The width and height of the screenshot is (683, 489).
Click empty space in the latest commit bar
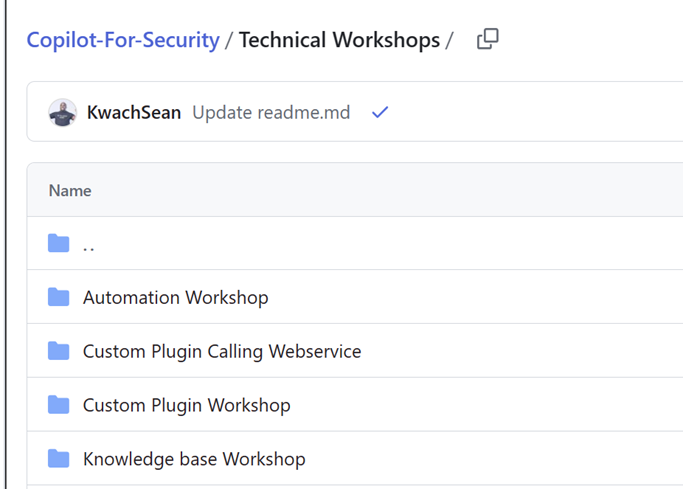530,113
